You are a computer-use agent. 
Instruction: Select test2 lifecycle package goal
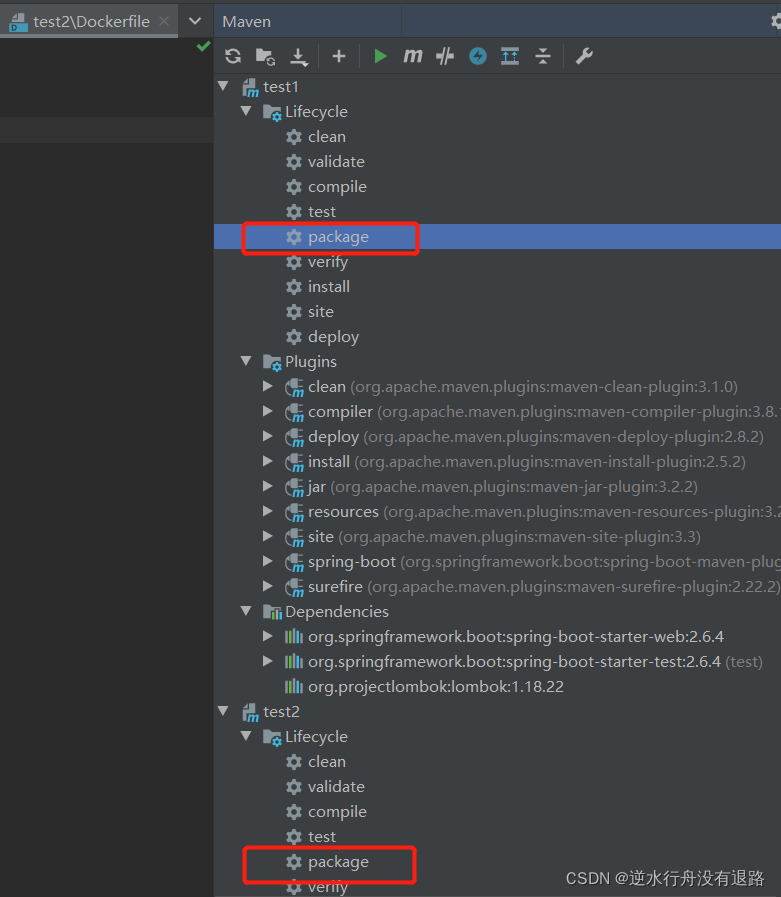[x=338, y=862]
